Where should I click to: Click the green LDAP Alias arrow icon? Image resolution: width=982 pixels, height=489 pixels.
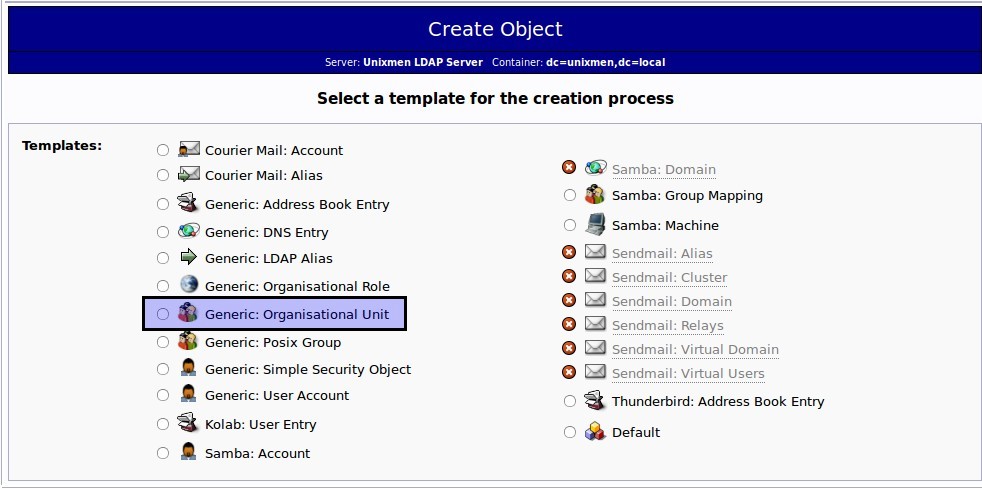click(x=189, y=257)
